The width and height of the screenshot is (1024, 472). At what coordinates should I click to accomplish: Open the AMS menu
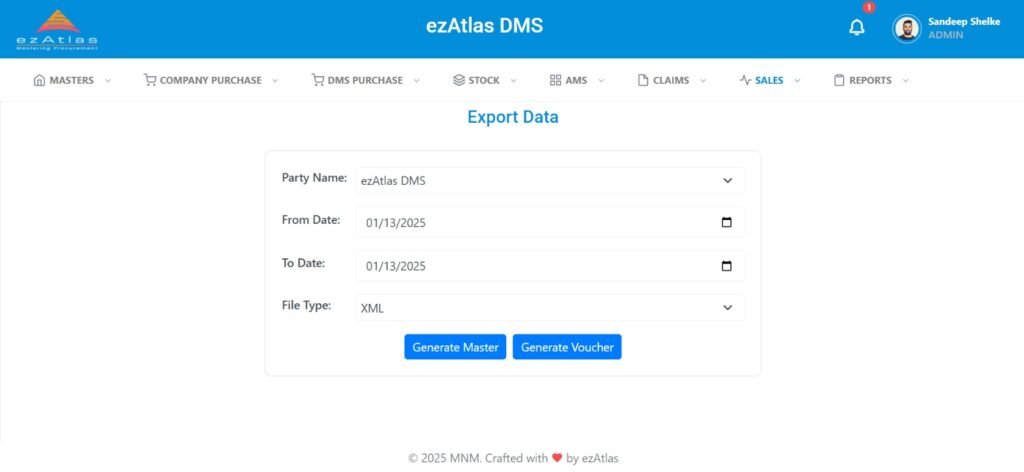click(x=577, y=80)
